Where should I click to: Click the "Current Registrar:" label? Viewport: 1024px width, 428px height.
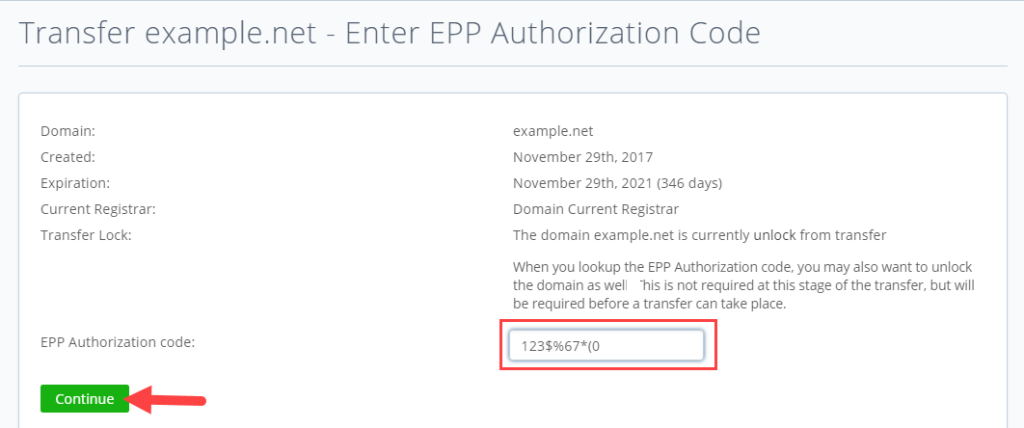click(x=97, y=209)
